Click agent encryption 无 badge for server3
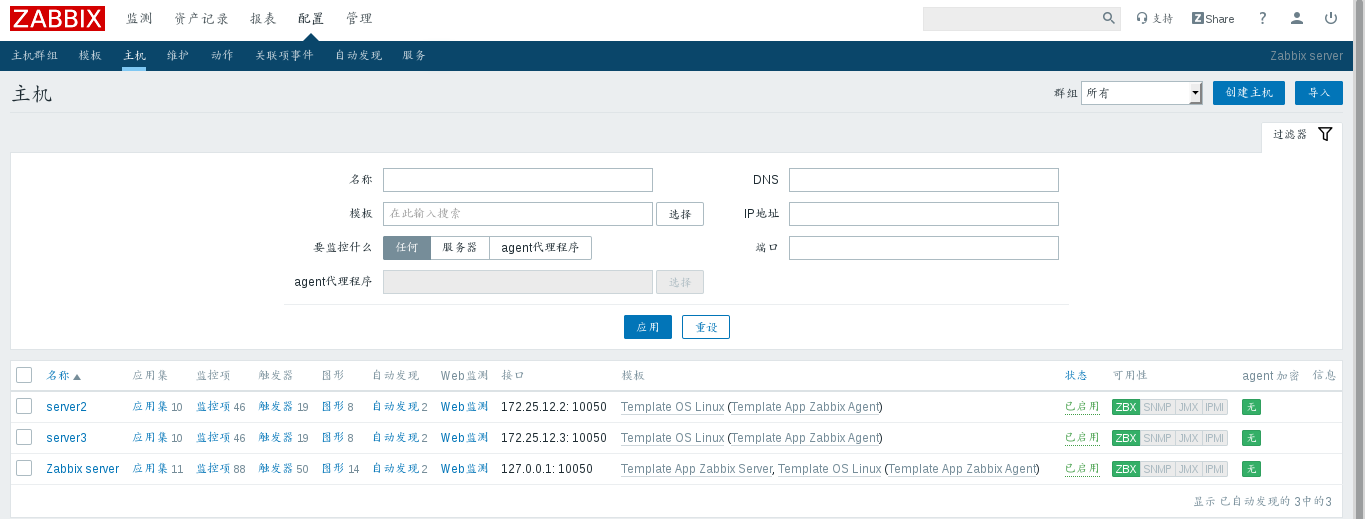Viewport: 1365px width, 519px height. click(1251, 438)
